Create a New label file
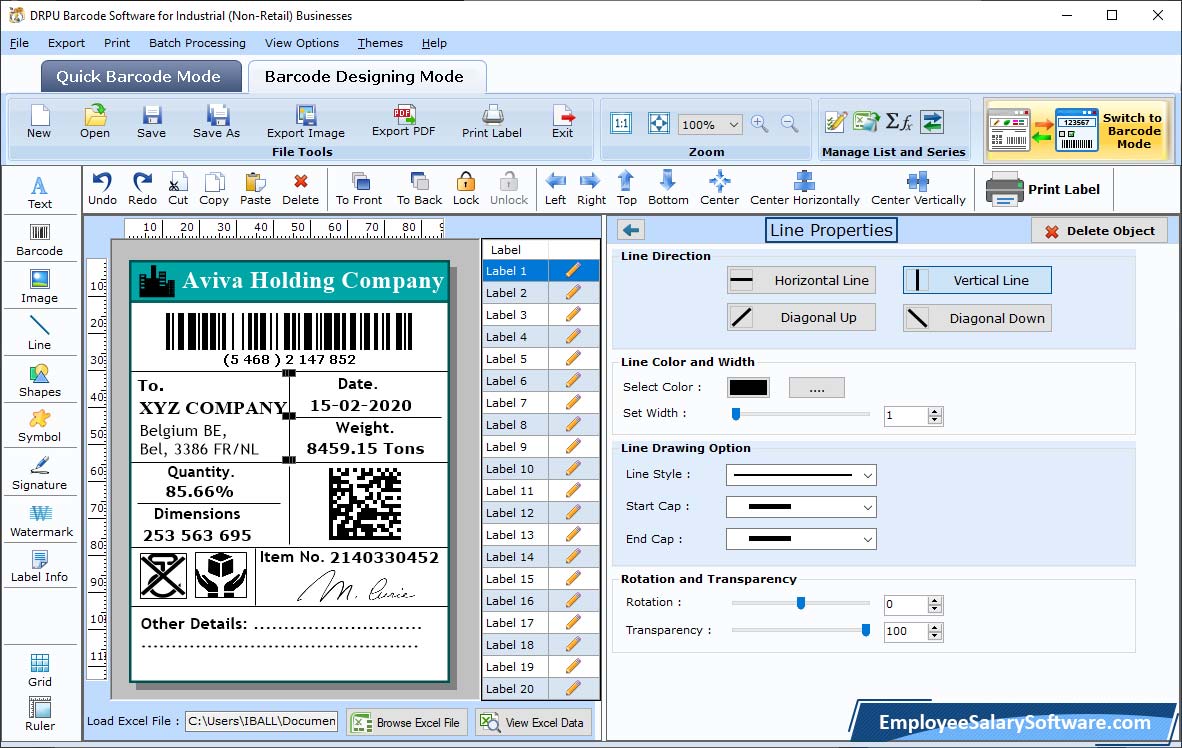The image size is (1182, 748). pyautogui.click(x=39, y=122)
